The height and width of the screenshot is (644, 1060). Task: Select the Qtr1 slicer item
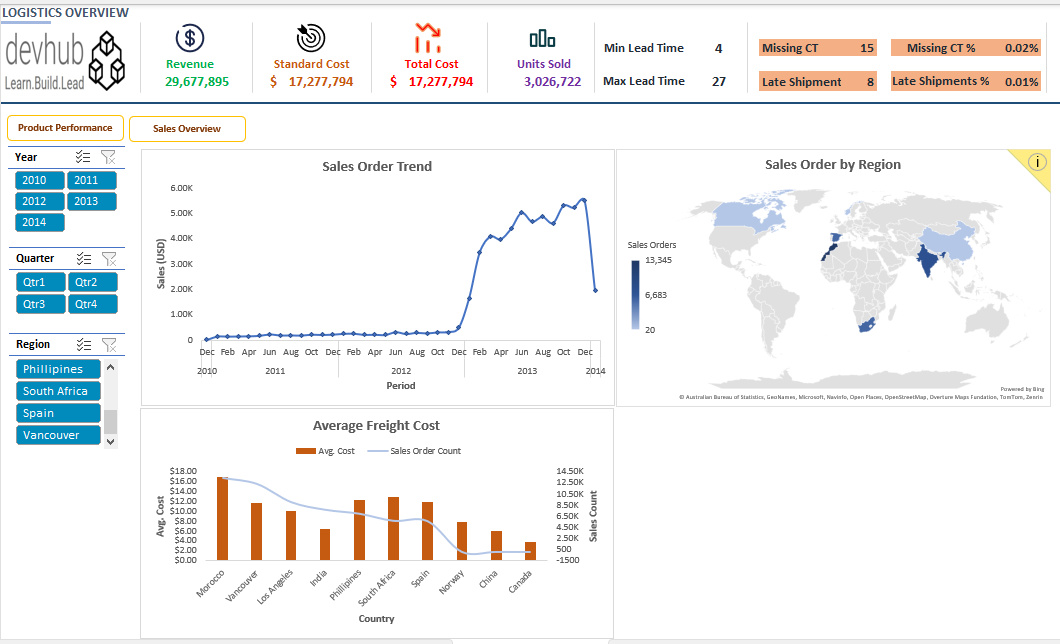(41, 282)
